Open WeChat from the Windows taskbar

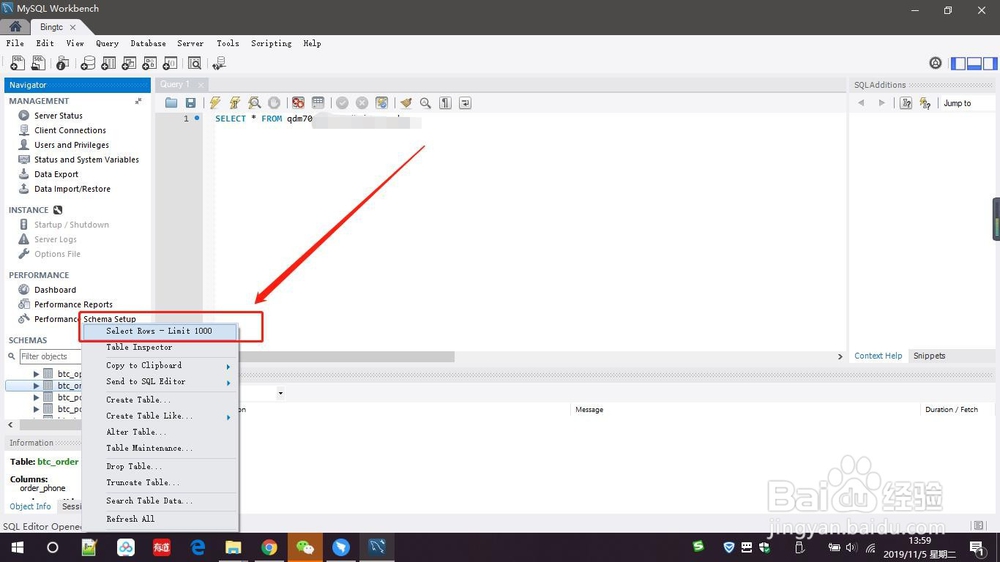click(x=305, y=547)
